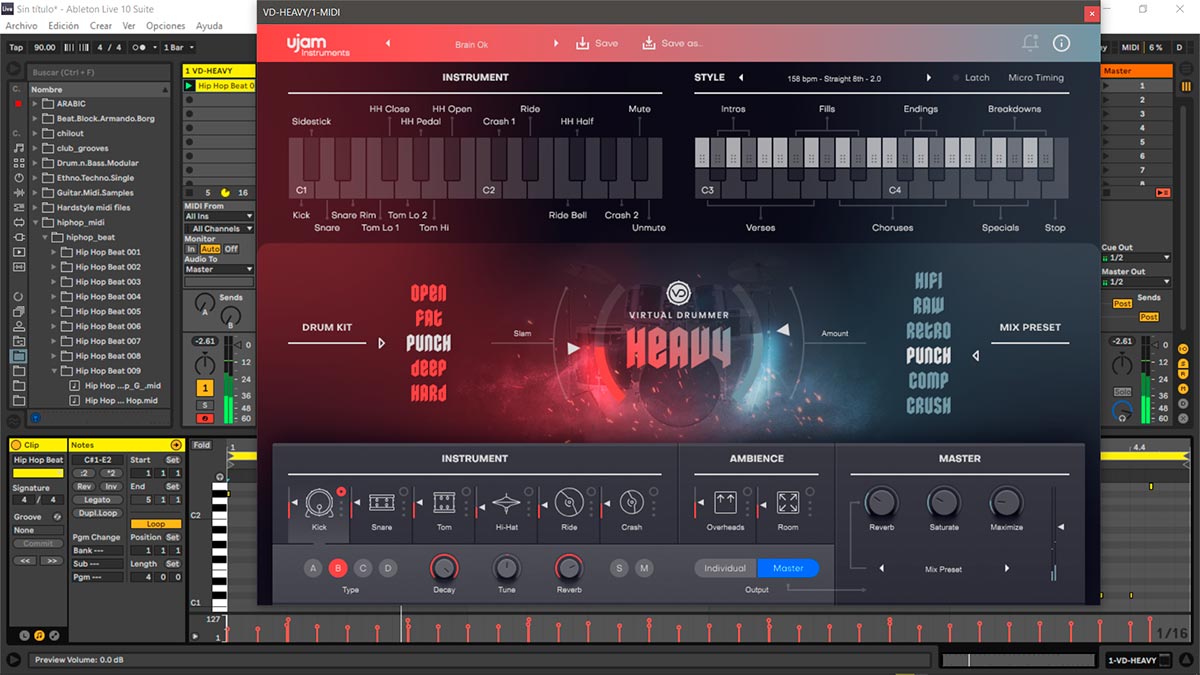
Task: Open Clips category in Ableton browser sidebar
Action: point(18,252)
